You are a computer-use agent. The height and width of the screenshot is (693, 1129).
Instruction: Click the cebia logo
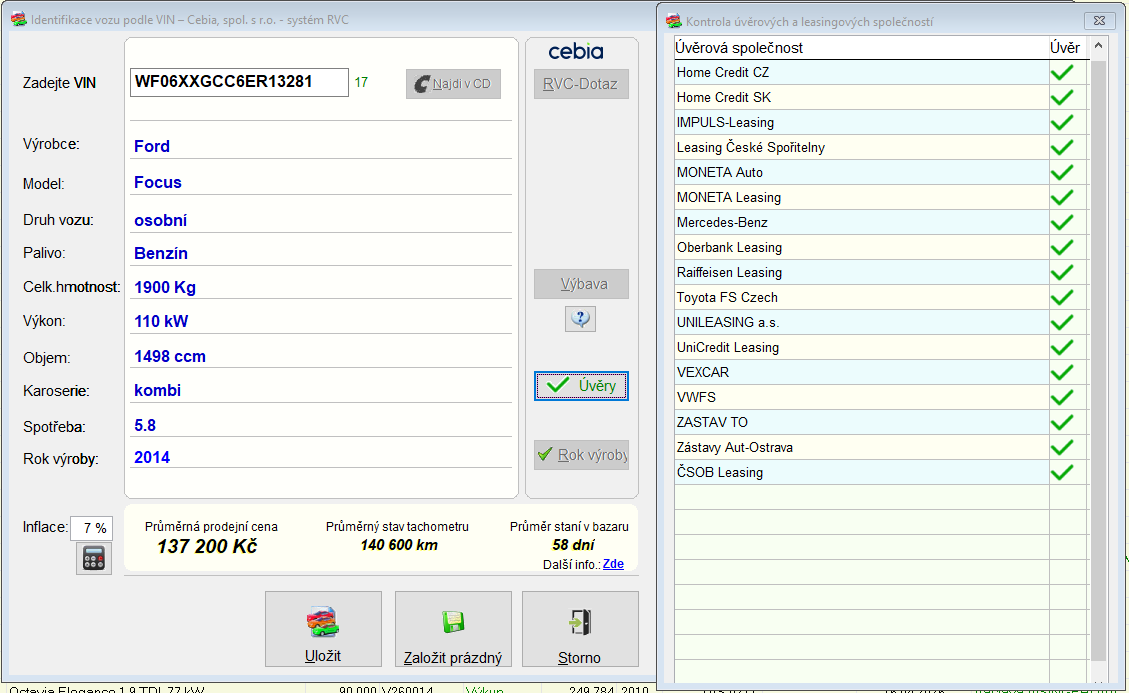576,51
